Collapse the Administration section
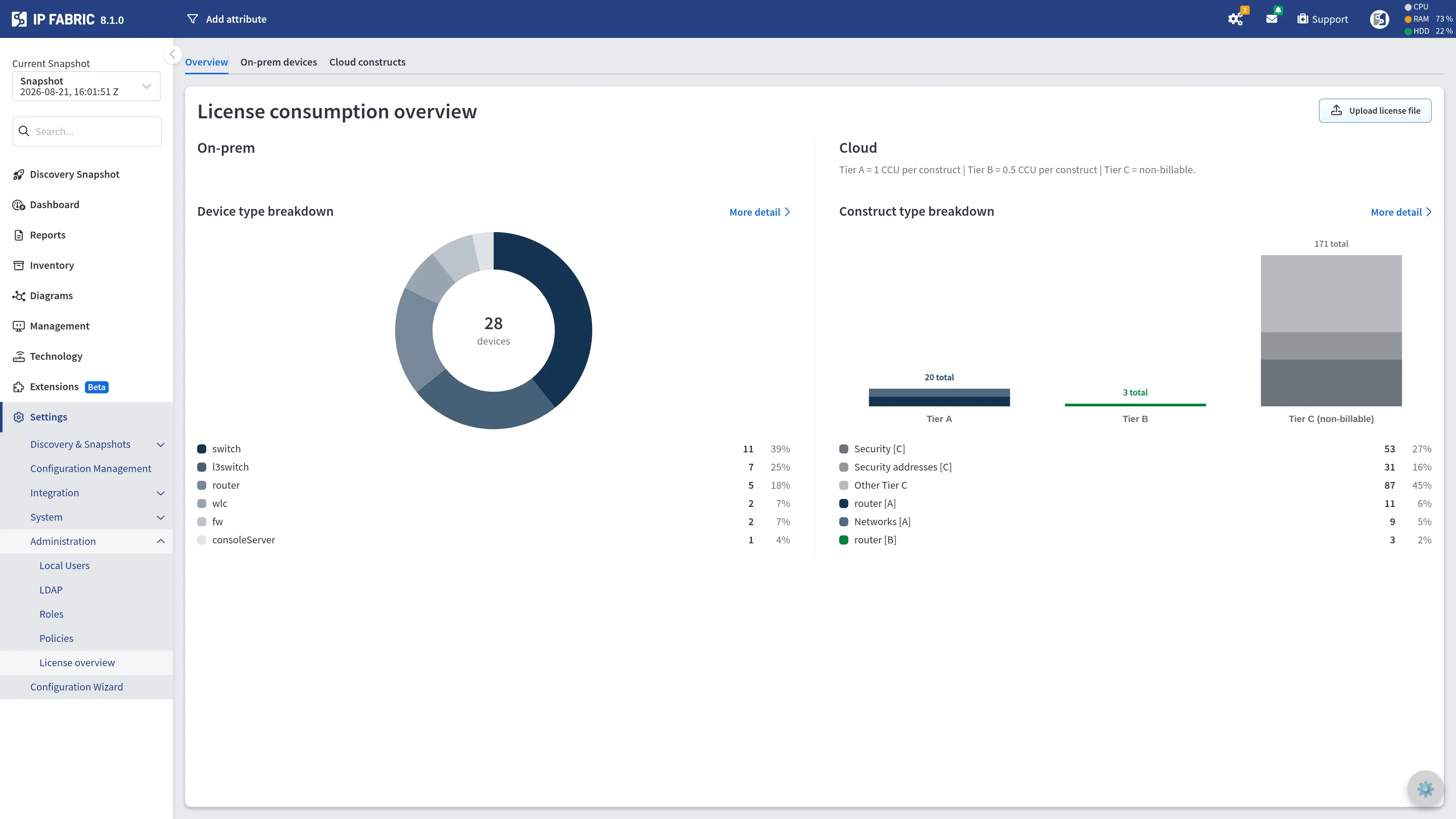1456x819 pixels. pyautogui.click(x=86, y=541)
